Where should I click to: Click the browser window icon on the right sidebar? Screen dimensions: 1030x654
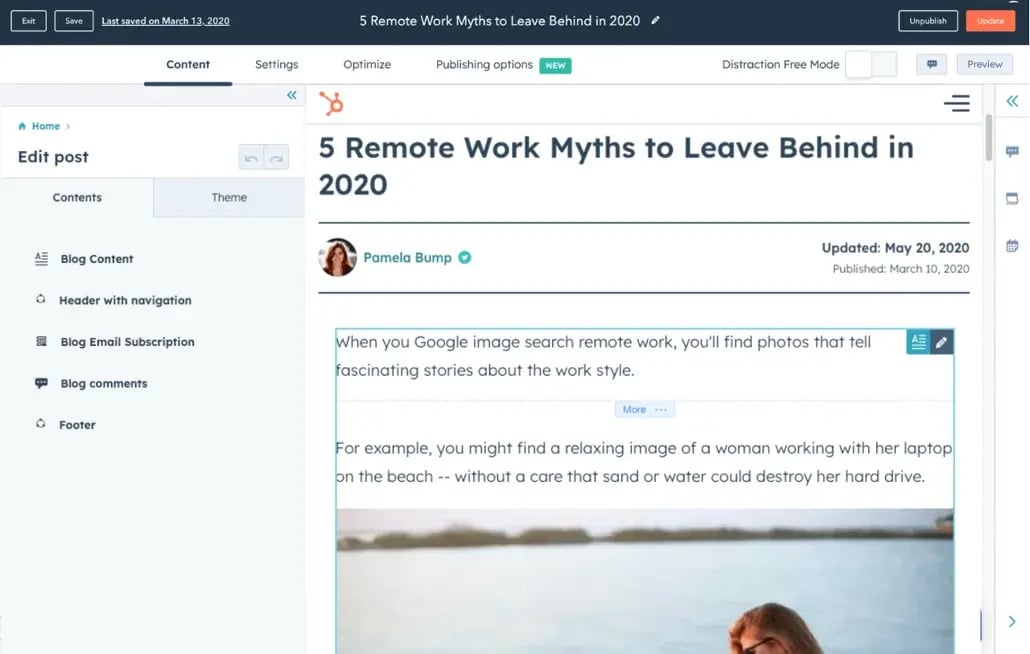click(x=1013, y=198)
